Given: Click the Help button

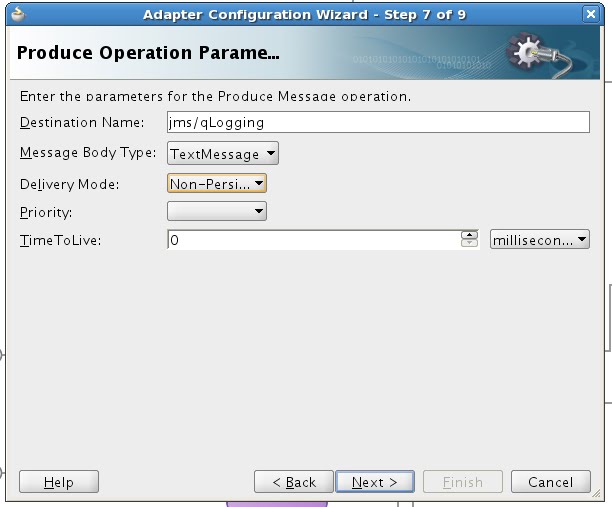Looking at the screenshot, I should click(x=59, y=482).
